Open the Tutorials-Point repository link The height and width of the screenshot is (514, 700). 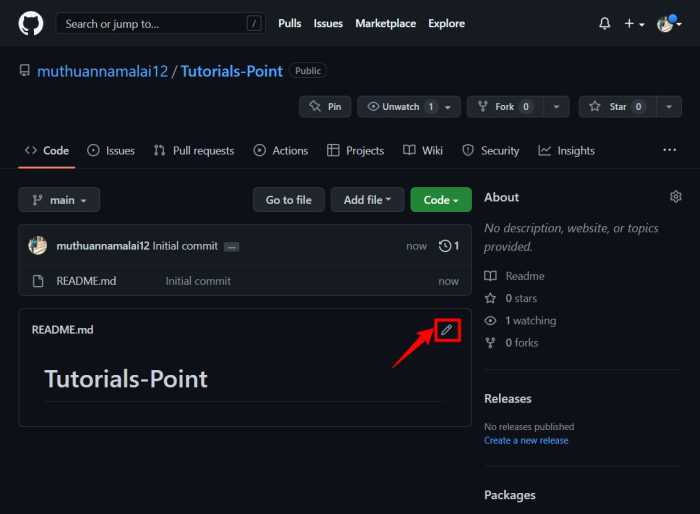pyautogui.click(x=231, y=71)
